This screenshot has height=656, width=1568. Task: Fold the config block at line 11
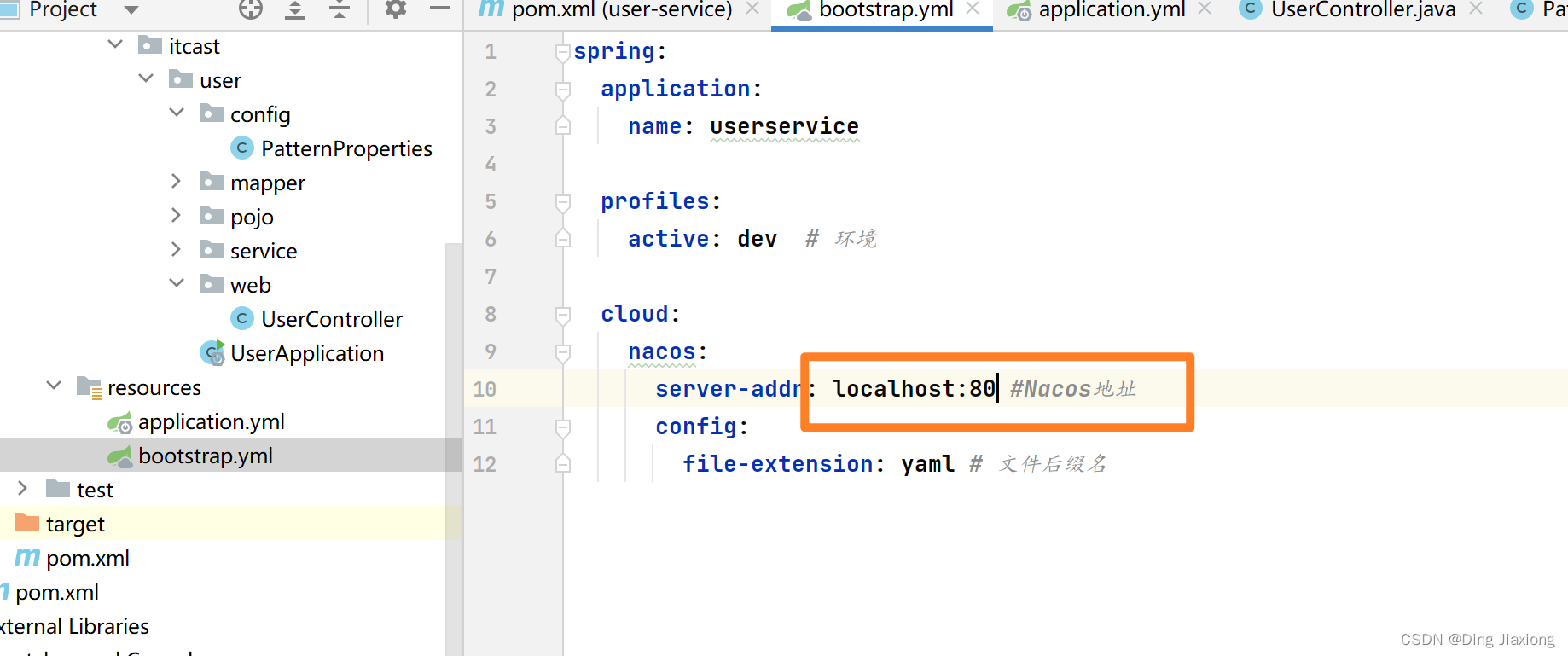[563, 427]
